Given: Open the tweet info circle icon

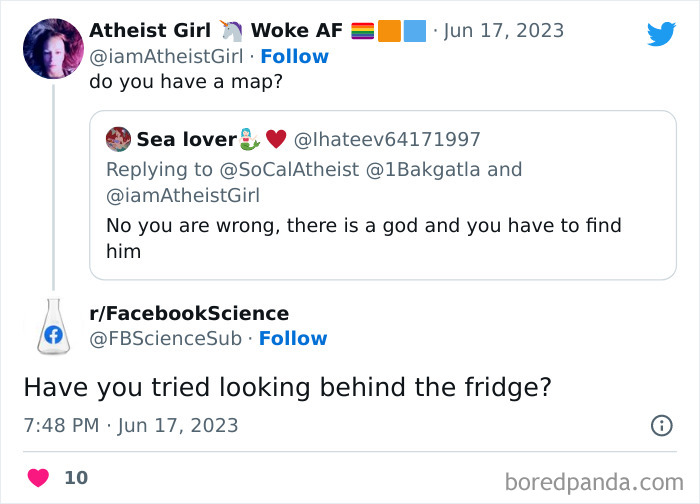Looking at the screenshot, I should pyautogui.click(x=661, y=425).
